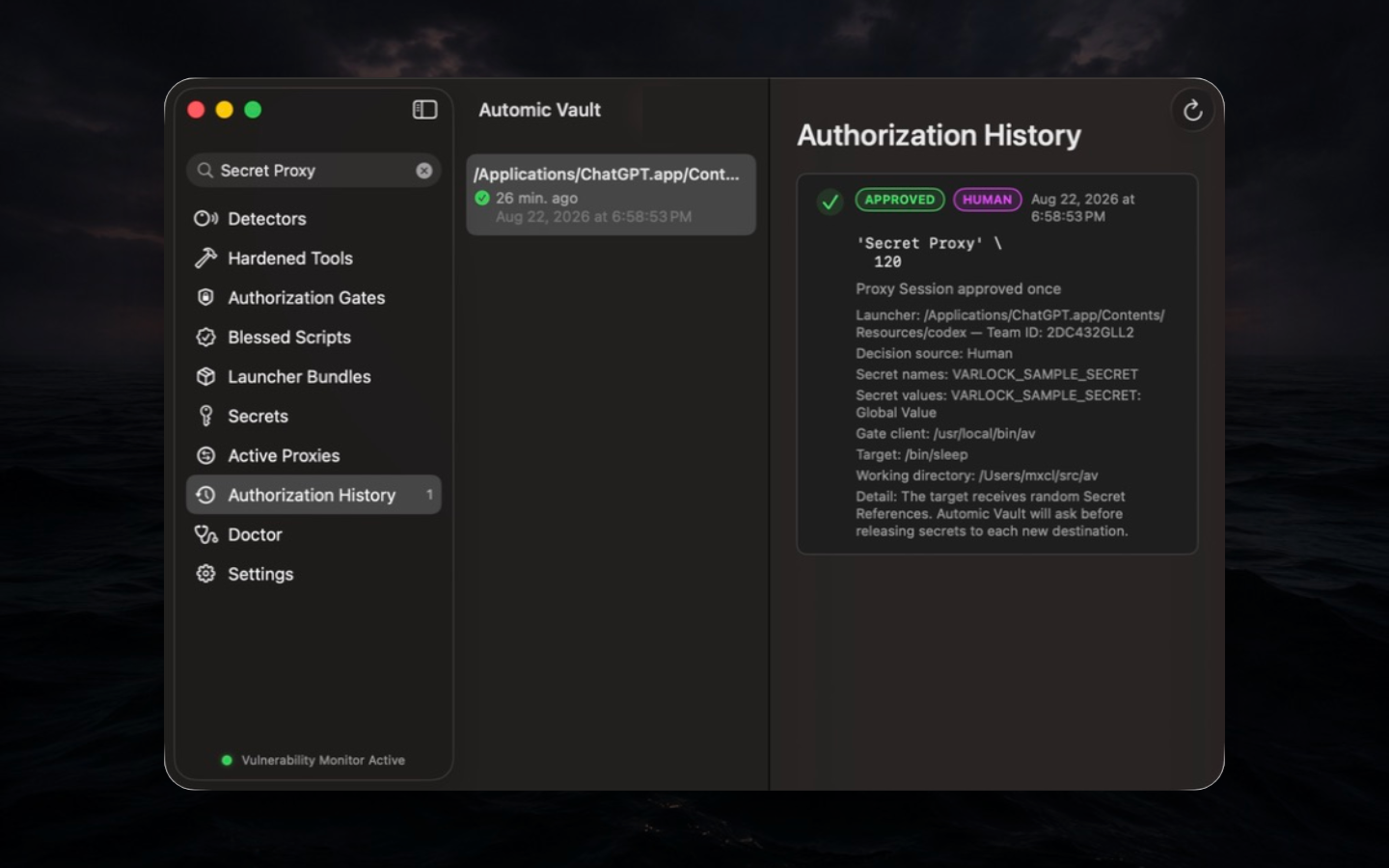Open the Doctor section
This screenshot has width=1389, height=868.
(313, 535)
